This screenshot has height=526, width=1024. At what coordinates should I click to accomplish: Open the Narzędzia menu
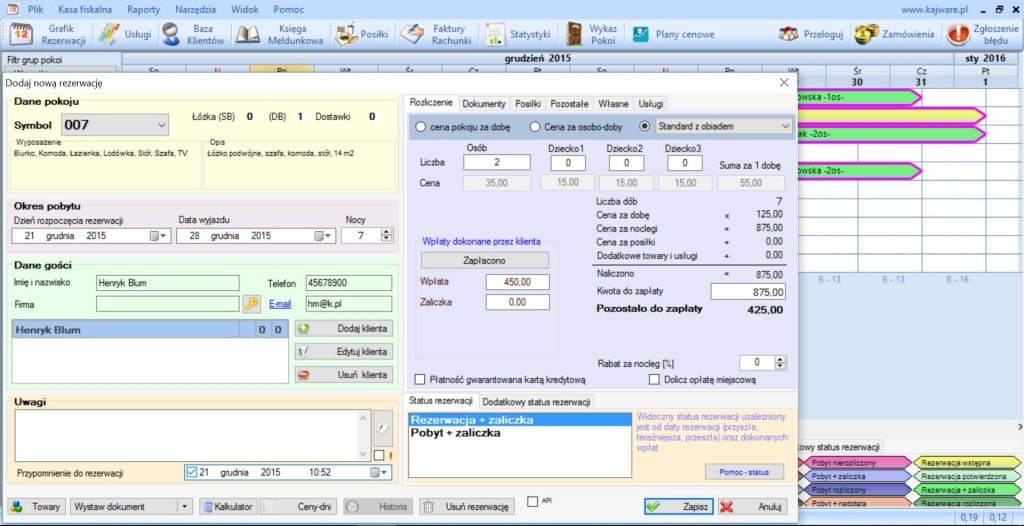pyautogui.click(x=195, y=10)
